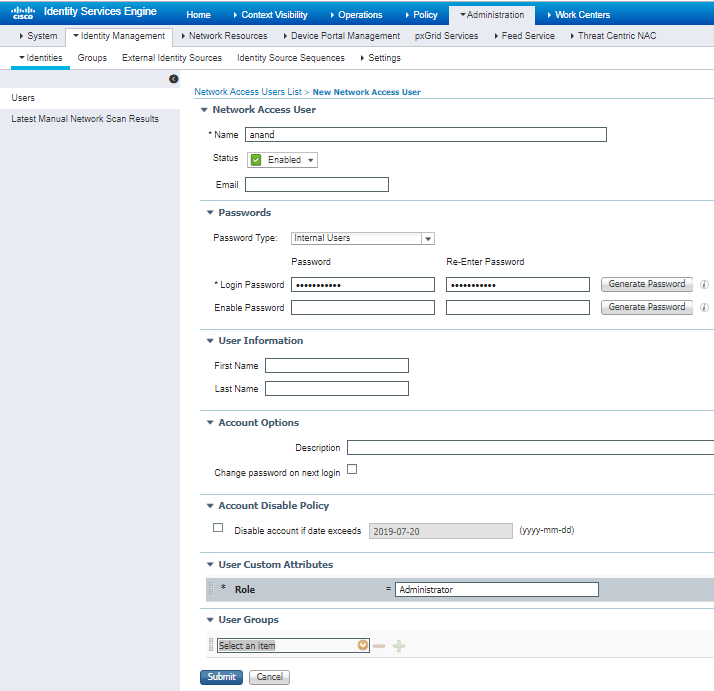
Task: Open the Policy menu
Action: (x=422, y=15)
